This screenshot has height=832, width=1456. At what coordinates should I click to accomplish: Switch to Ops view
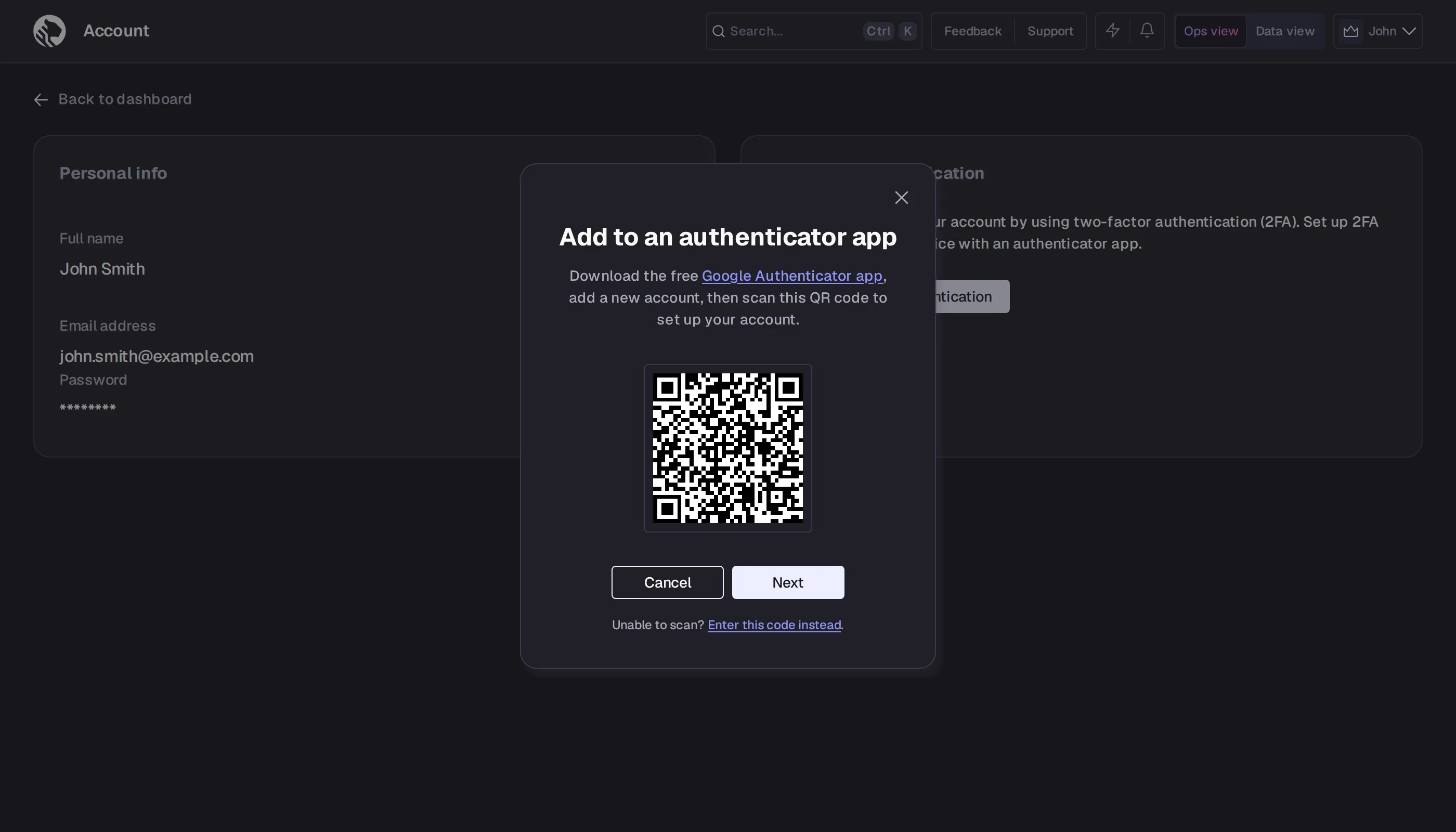(x=1210, y=31)
